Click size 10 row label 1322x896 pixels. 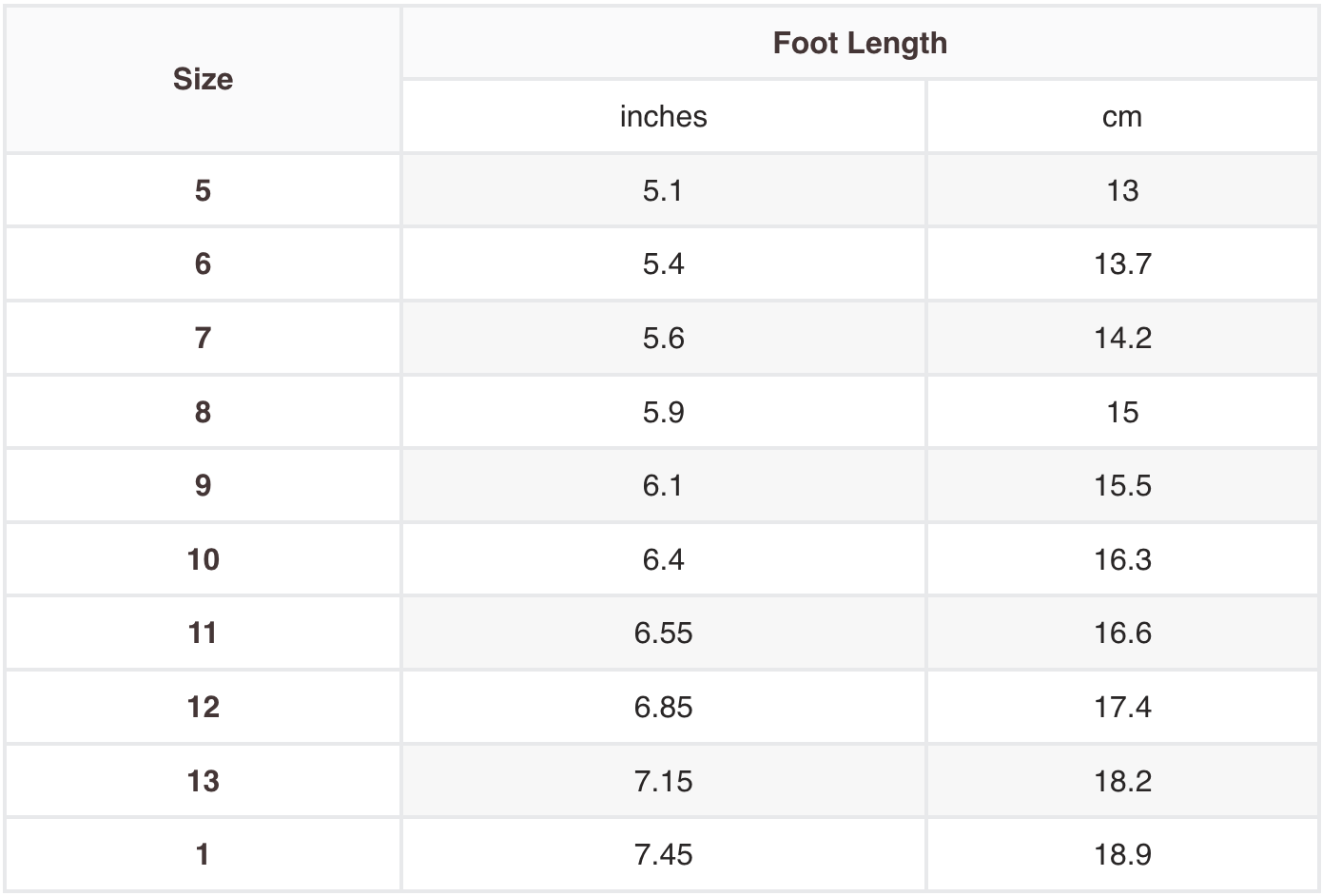coord(203,559)
